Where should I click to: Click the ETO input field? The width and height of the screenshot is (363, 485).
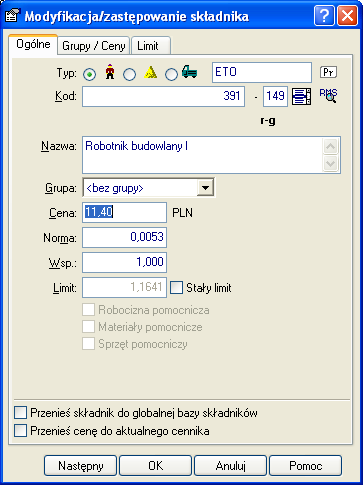pos(262,72)
